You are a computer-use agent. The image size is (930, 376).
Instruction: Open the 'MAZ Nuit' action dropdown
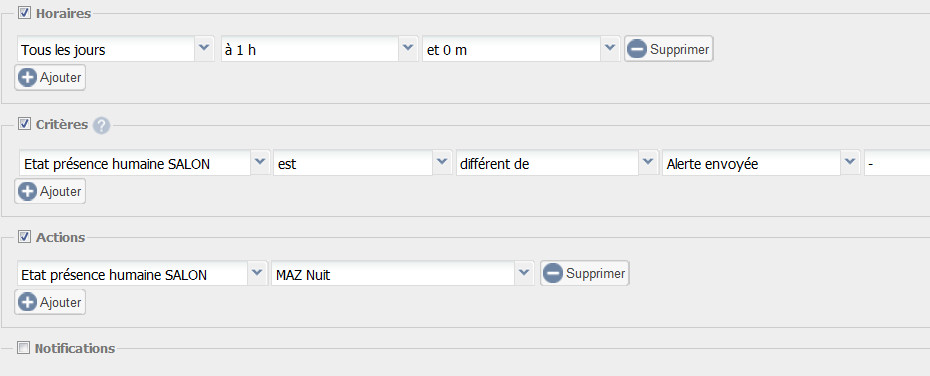523,273
